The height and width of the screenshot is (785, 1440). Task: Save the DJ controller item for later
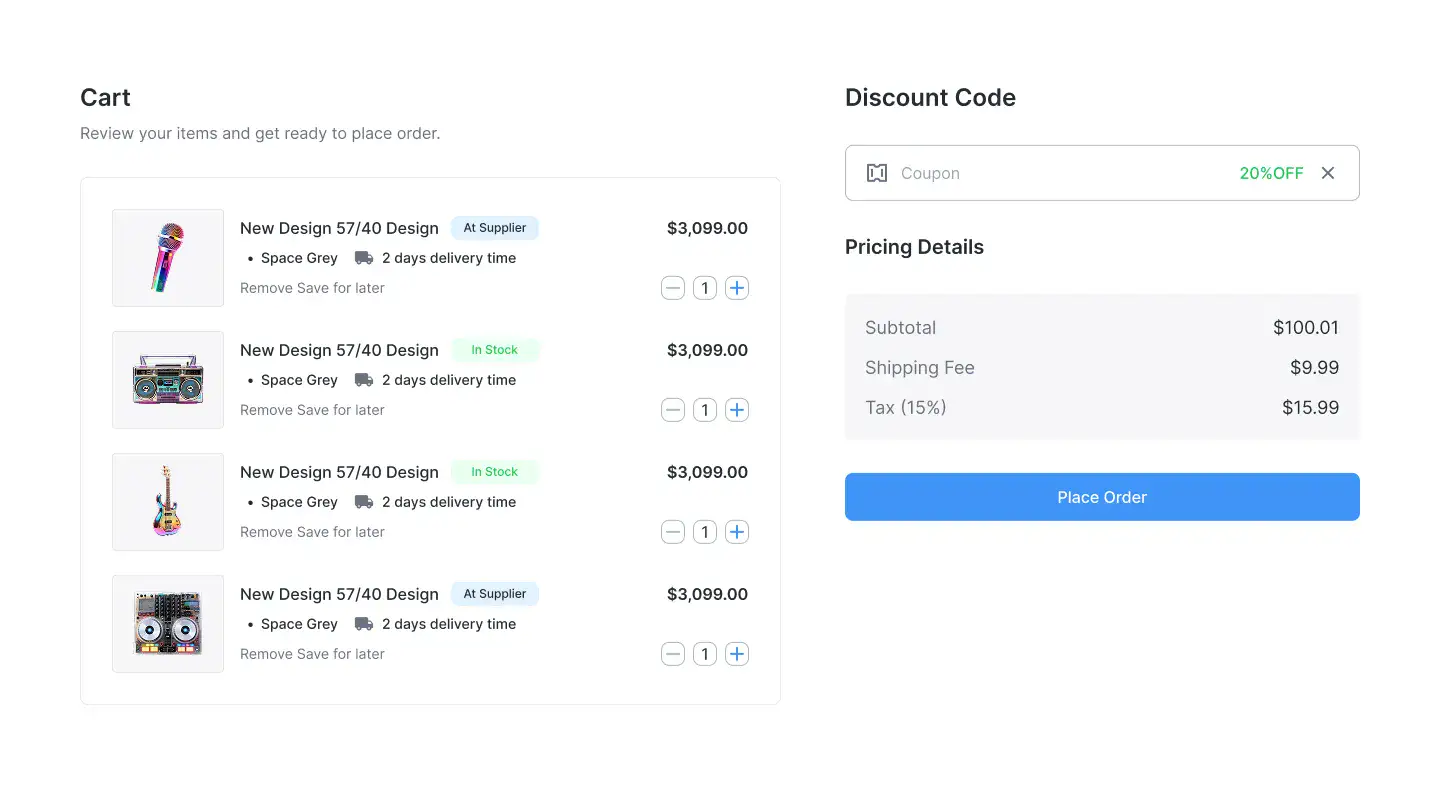click(x=341, y=654)
